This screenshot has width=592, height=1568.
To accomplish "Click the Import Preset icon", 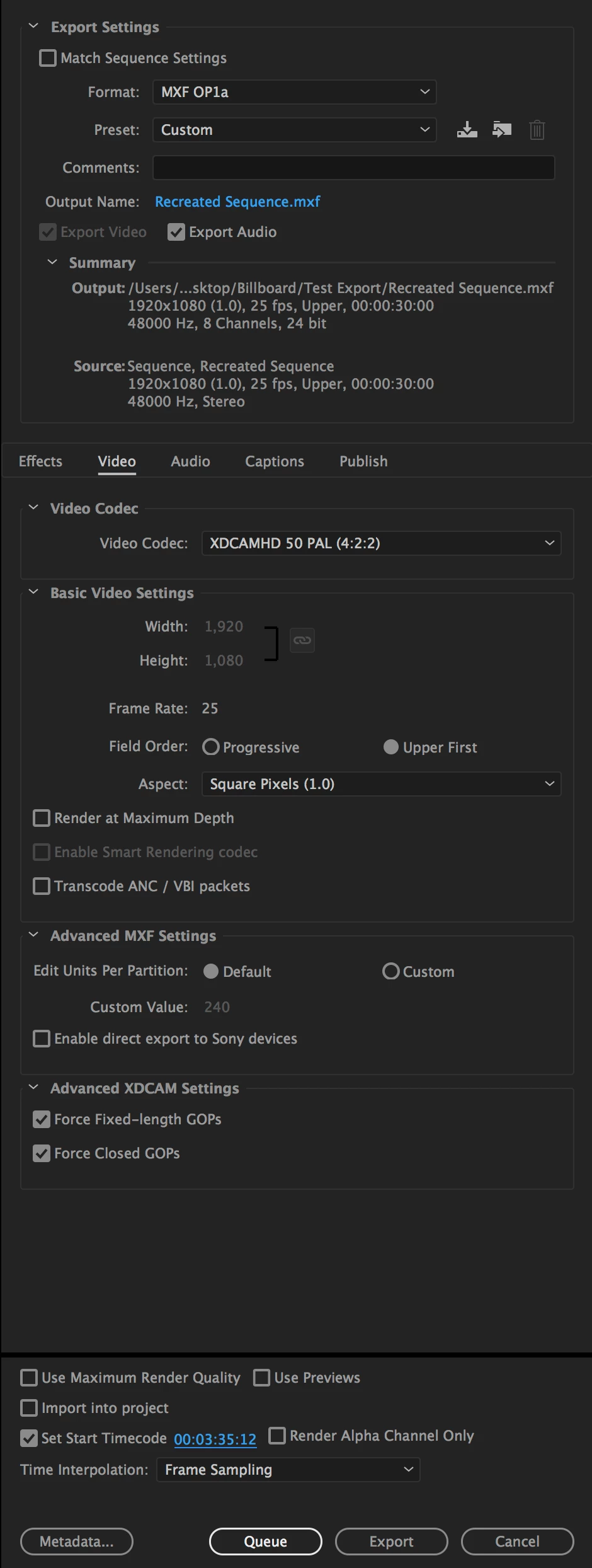I will tap(502, 130).
